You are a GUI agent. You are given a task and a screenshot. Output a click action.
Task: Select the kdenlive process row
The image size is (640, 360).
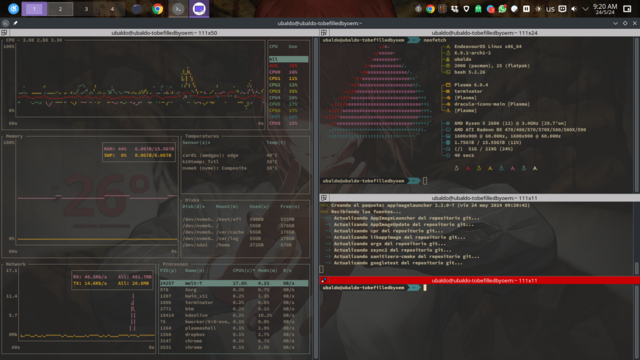(x=234, y=315)
